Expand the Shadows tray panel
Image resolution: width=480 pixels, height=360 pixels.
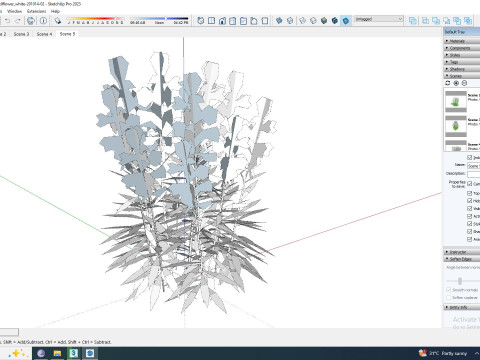[x=462, y=69]
